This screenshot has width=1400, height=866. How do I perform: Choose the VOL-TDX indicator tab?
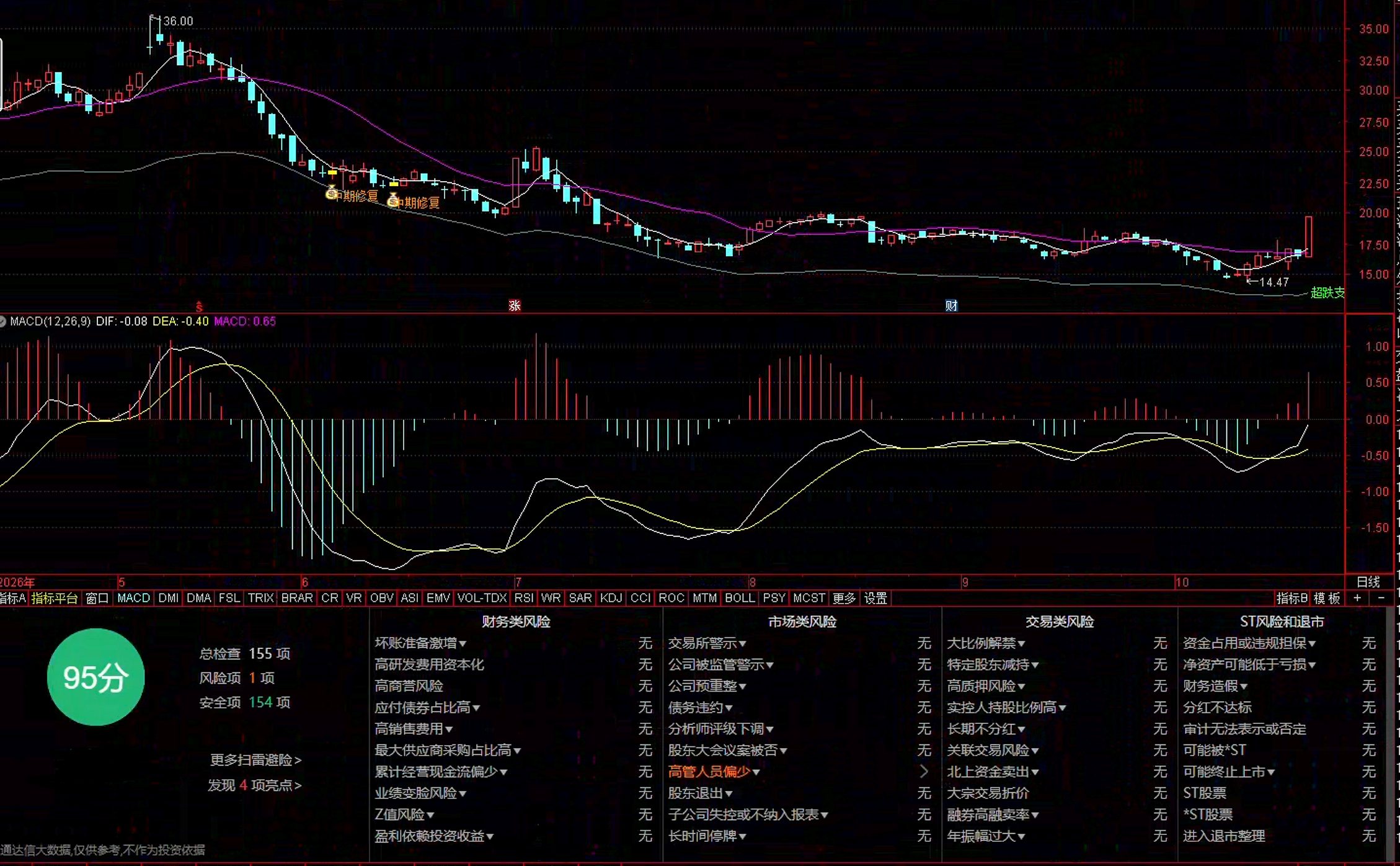[x=482, y=598]
